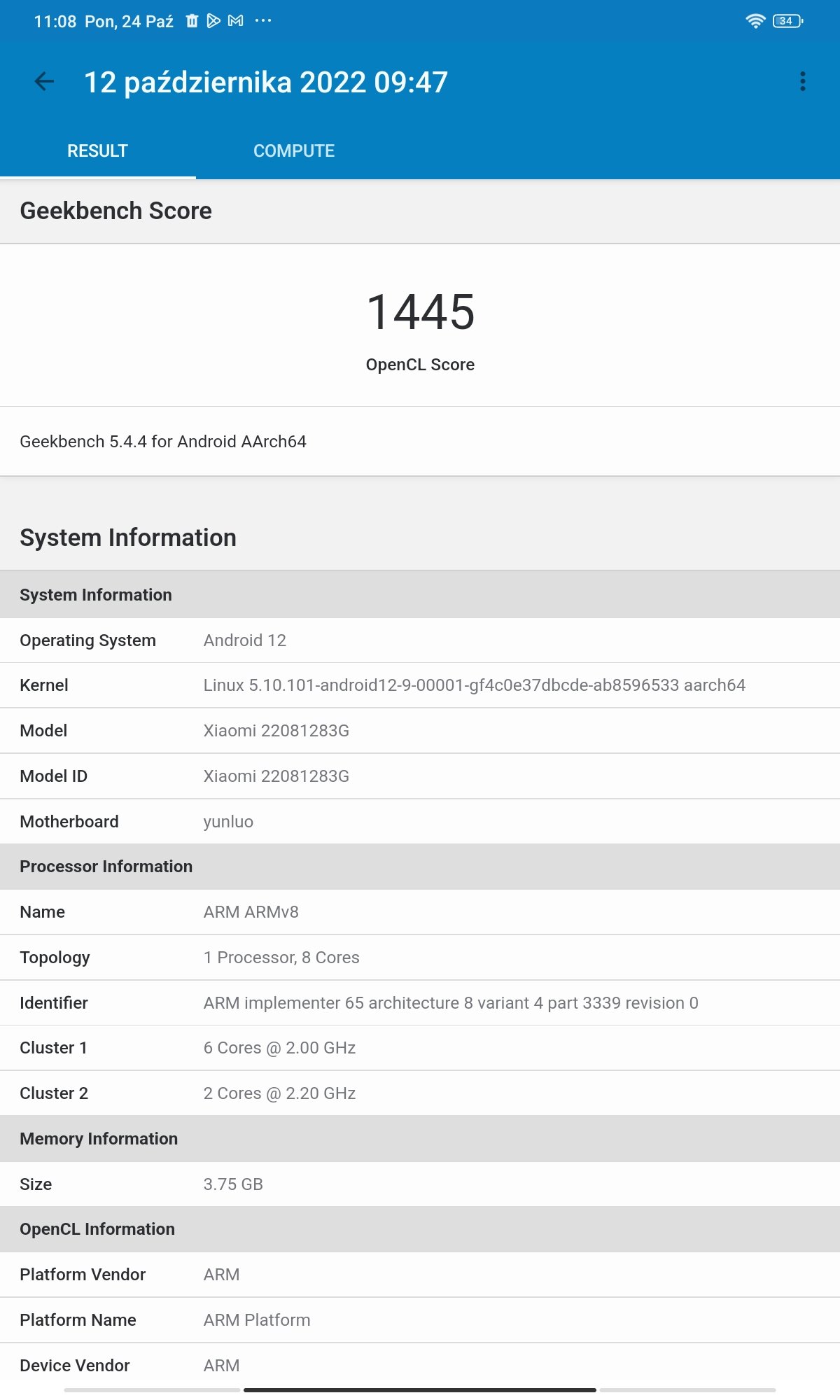Switch to the COMPUTE tab
Screen dimensions: 840x1400
pos(294,150)
